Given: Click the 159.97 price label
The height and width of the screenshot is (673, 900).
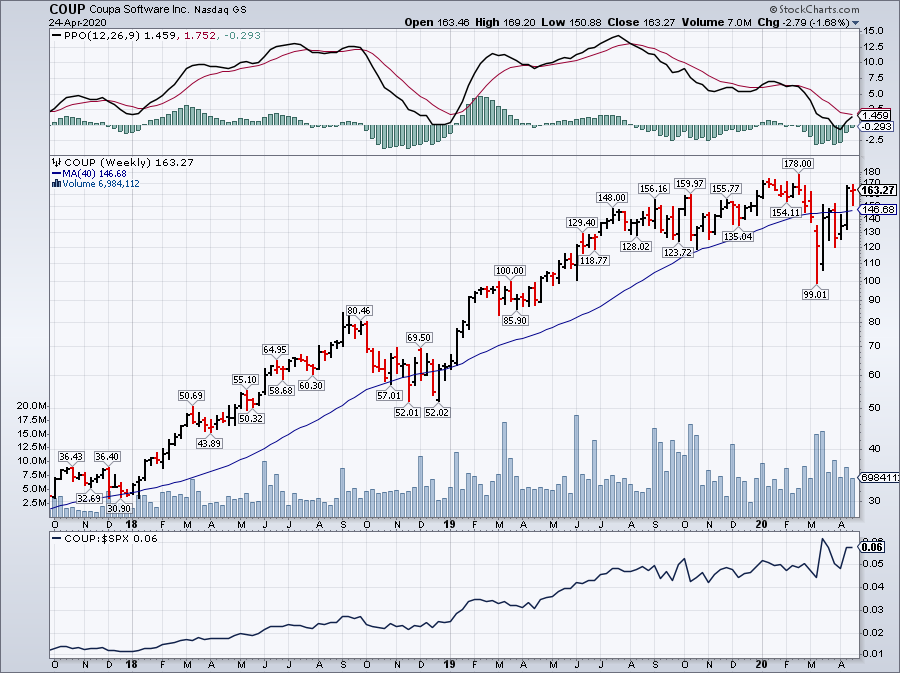Looking at the screenshot, I should (x=689, y=184).
